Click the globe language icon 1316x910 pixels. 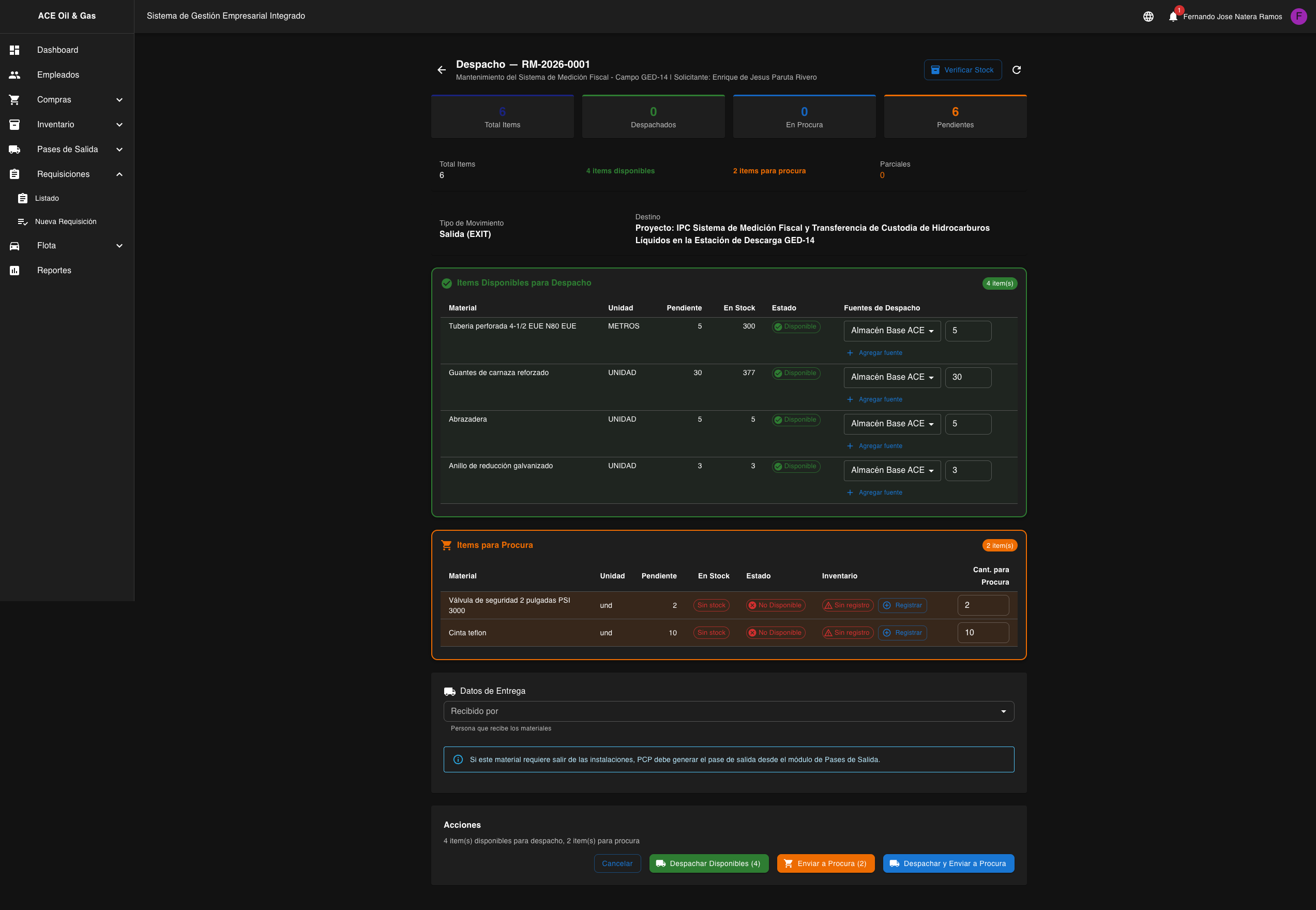click(x=1148, y=17)
